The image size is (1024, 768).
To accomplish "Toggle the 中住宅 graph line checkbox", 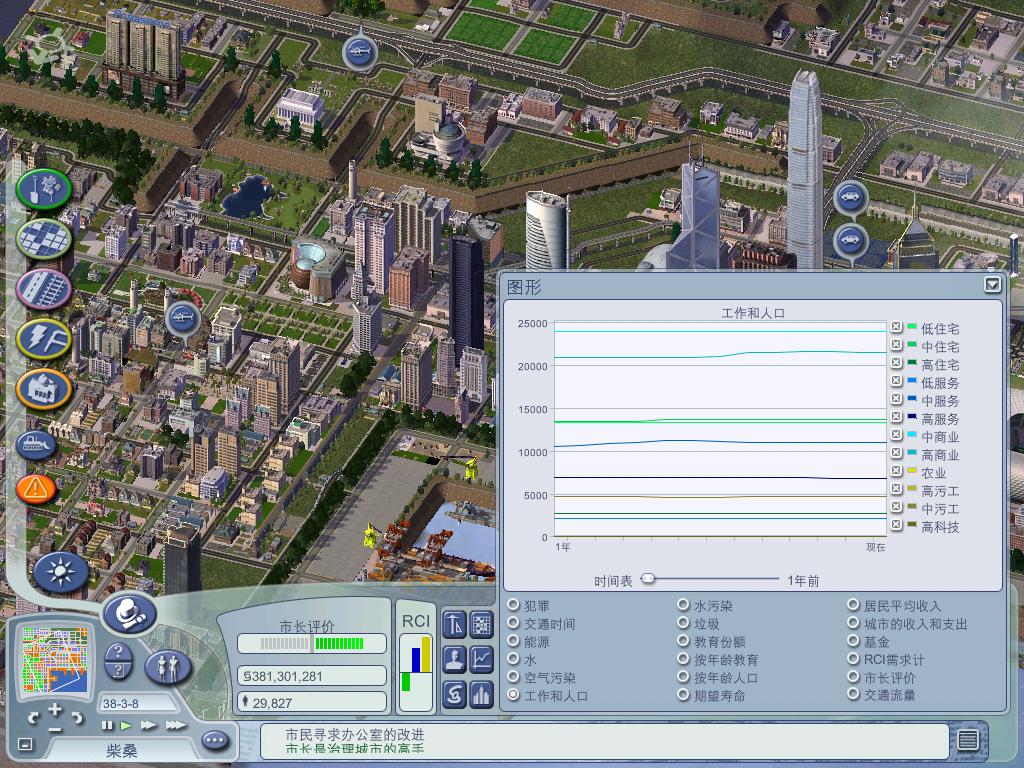I will point(896,344).
